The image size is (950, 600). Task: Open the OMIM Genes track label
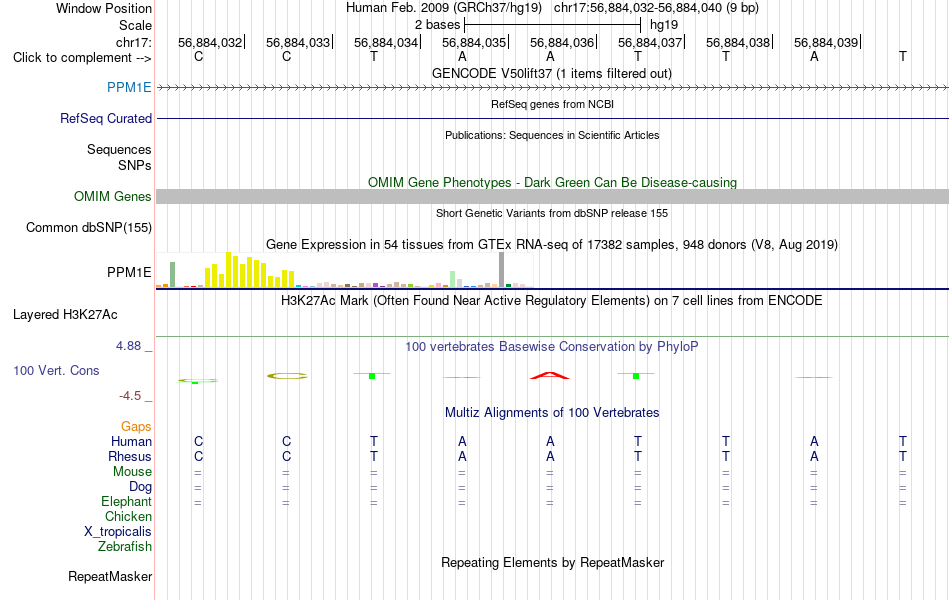(x=112, y=196)
